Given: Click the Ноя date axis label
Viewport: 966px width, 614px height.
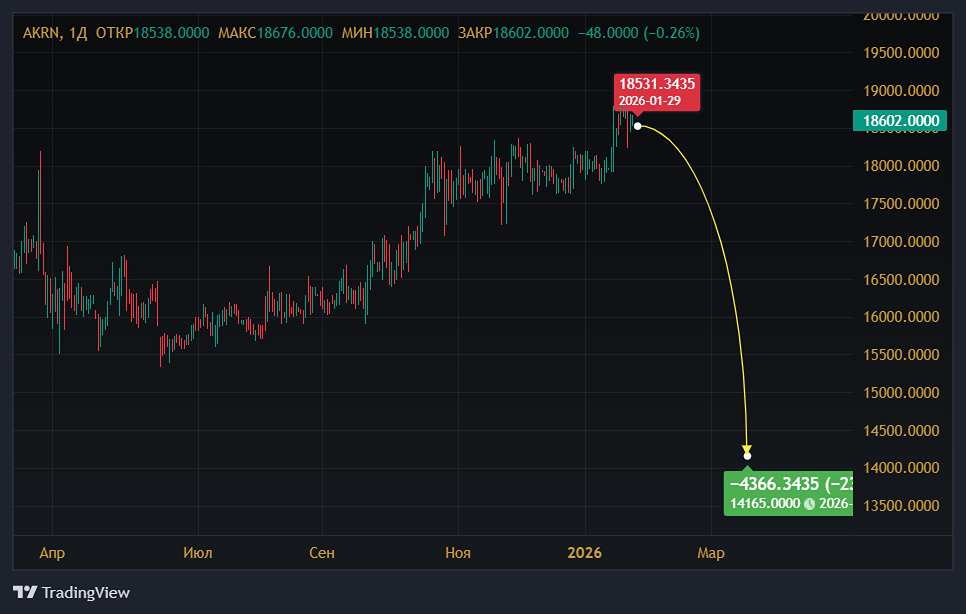Looking at the screenshot, I should (x=458, y=553).
